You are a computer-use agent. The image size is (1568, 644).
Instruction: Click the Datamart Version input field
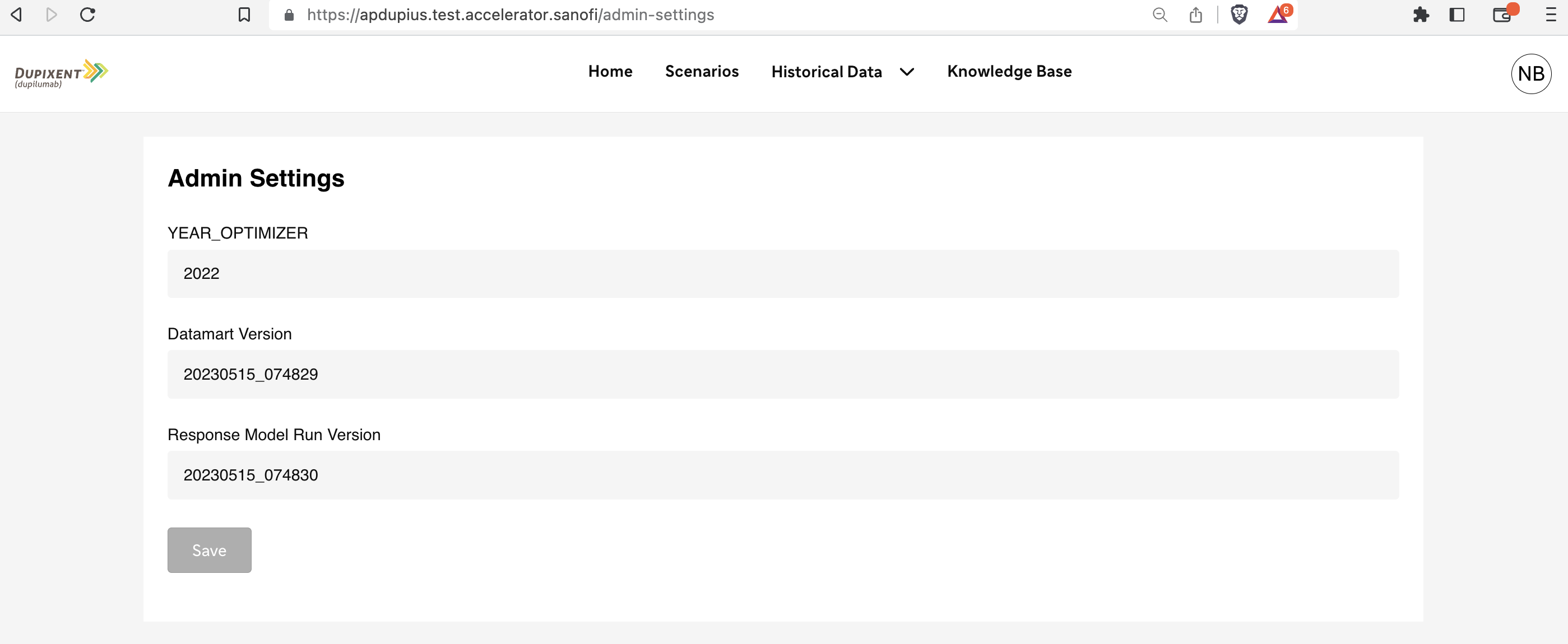pos(783,374)
